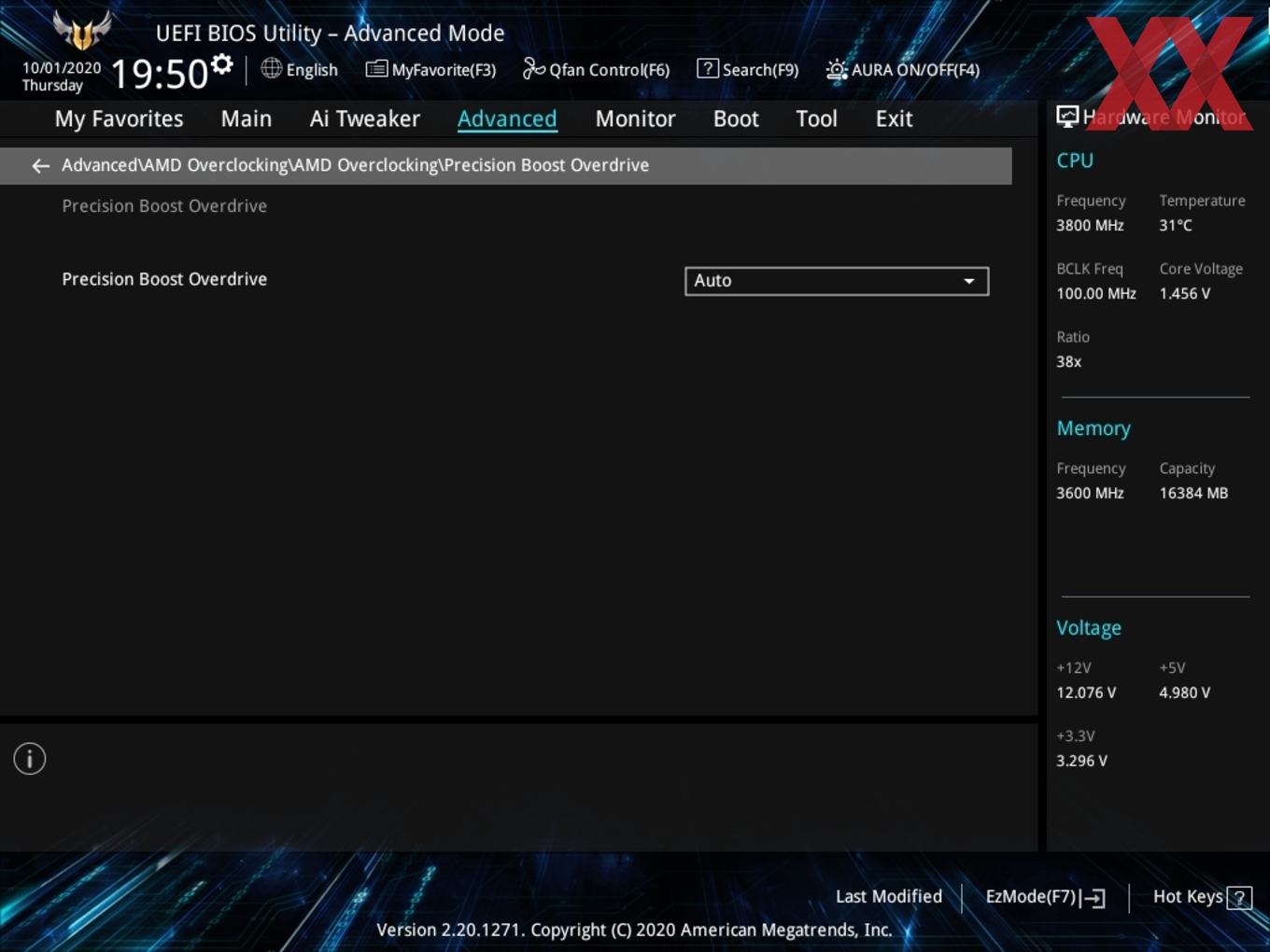Click +5V value 4.980 V
Viewport: 1270px width, 952px height.
[1185, 693]
